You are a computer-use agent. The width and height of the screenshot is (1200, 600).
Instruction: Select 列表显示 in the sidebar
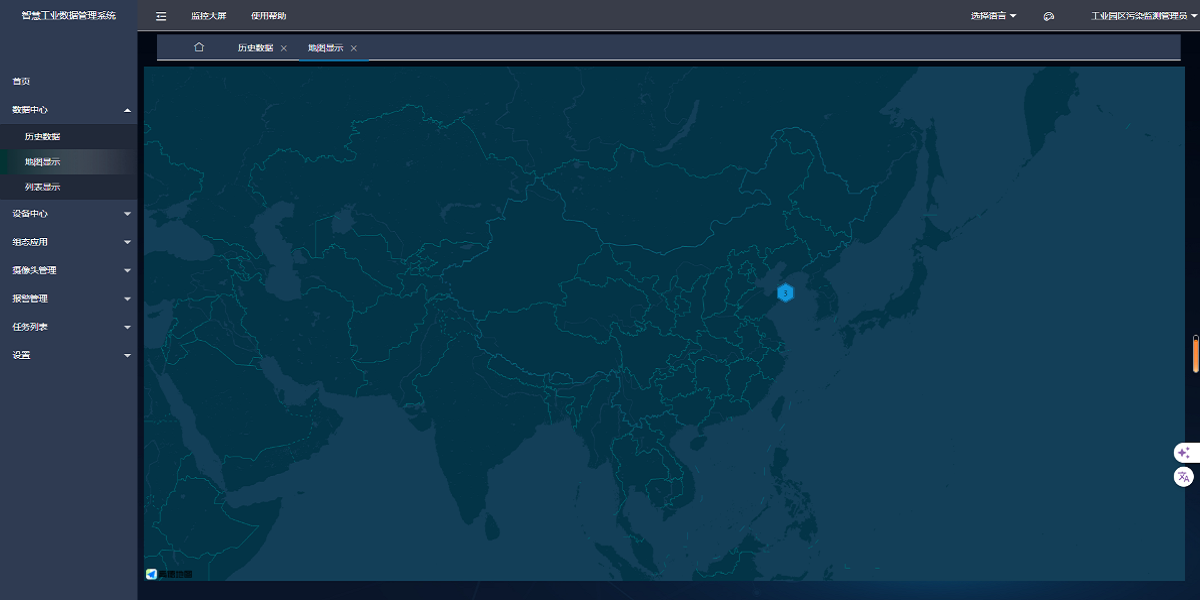coord(43,187)
